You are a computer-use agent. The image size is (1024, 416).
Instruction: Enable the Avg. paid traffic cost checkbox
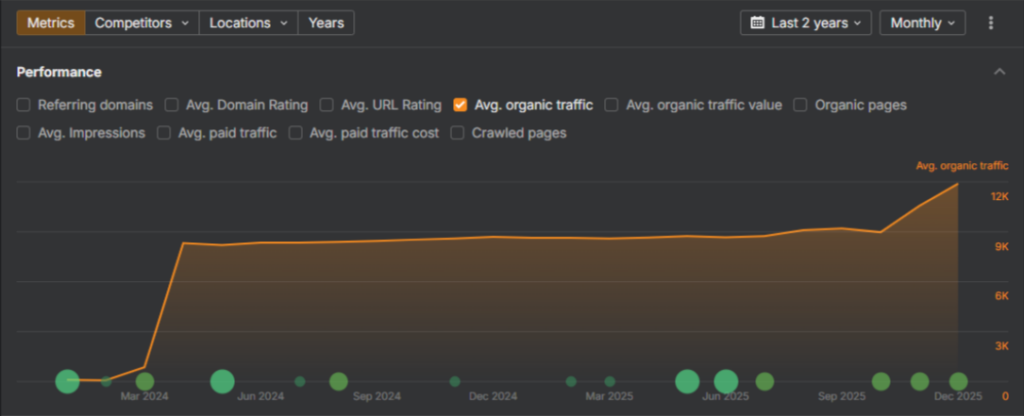coord(296,132)
